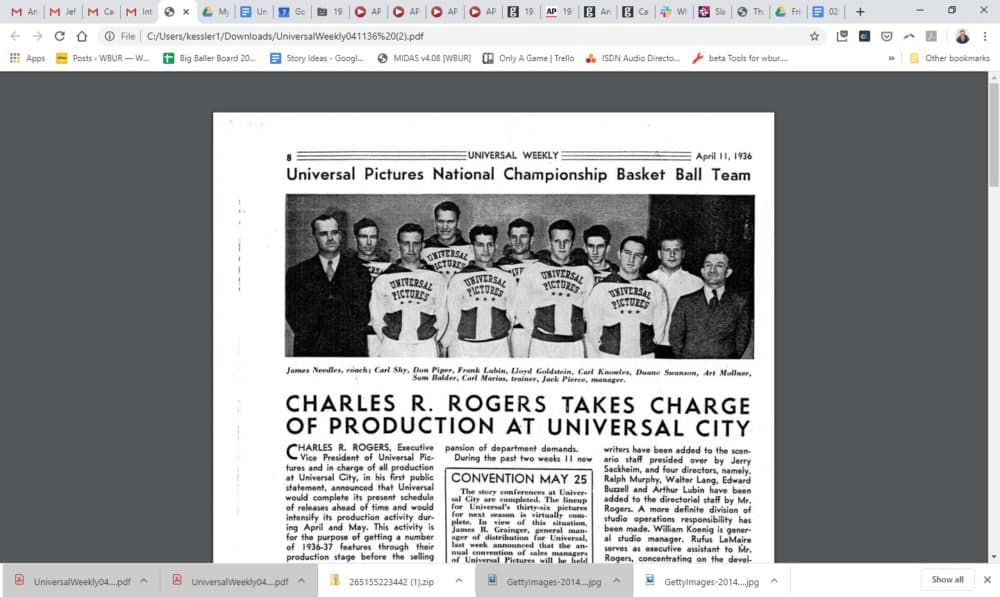Click the basketball team photo in PDF
The height and width of the screenshot is (597, 1000).
(x=520, y=276)
